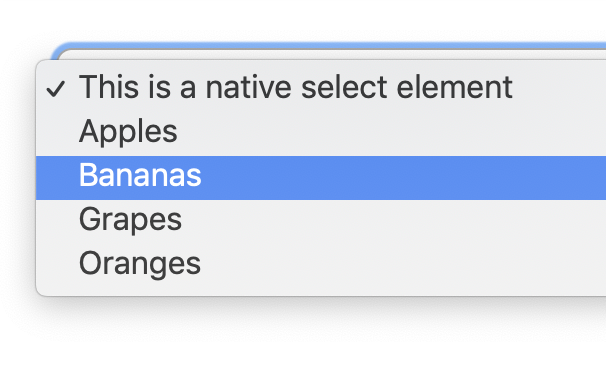
Task: Select the Bananas option
Action: (x=321, y=178)
